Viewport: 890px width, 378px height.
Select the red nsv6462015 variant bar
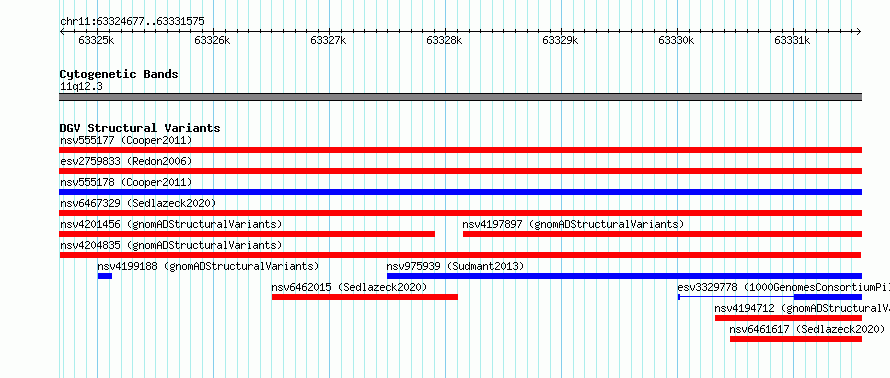coord(365,297)
